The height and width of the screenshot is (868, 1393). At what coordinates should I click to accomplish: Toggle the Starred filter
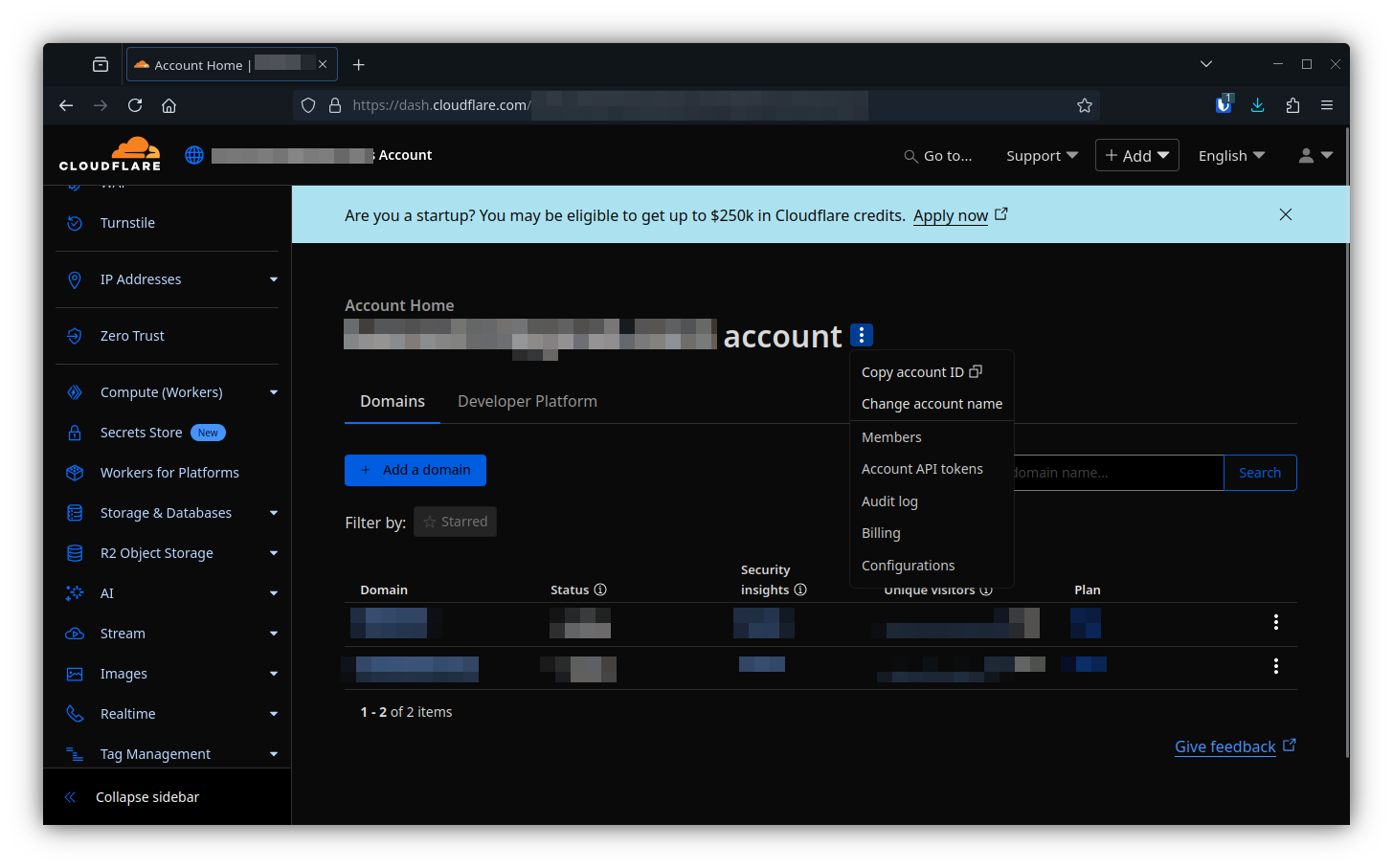pos(455,522)
